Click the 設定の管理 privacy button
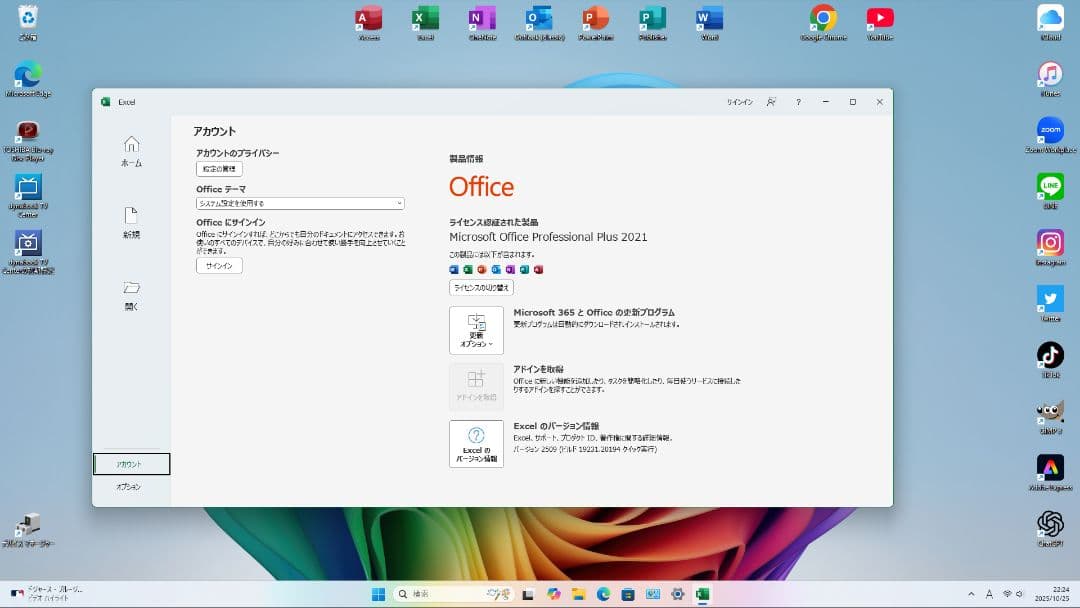1080x608 pixels. (218, 168)
